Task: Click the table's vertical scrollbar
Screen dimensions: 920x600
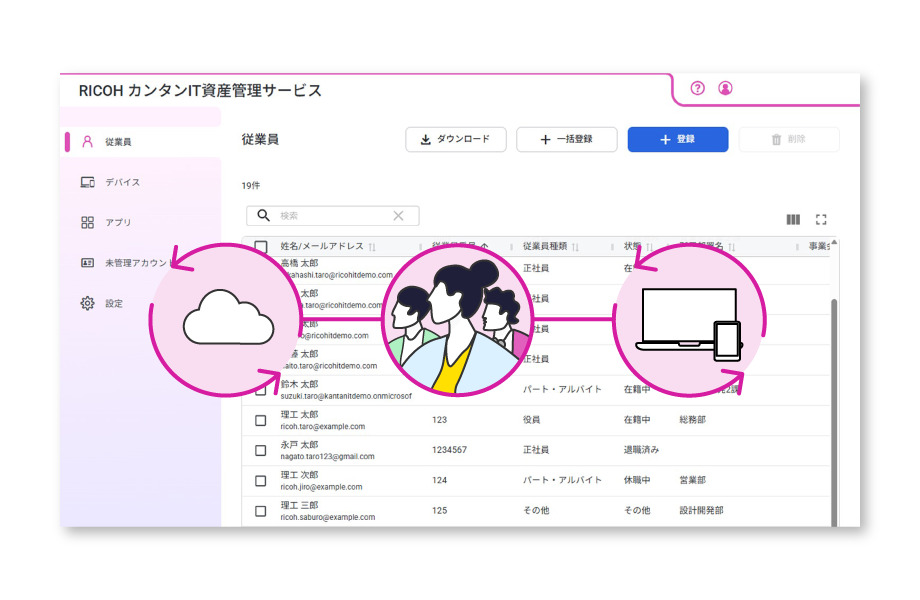Action: tap(834, 400)
